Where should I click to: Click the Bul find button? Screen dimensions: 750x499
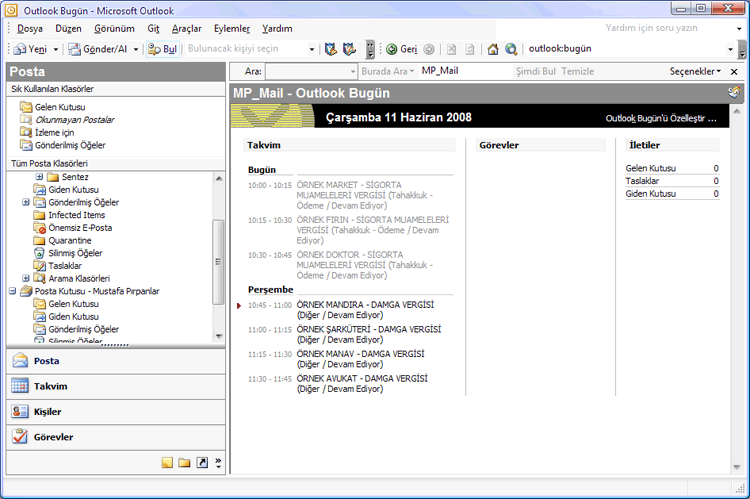[163, 49]
